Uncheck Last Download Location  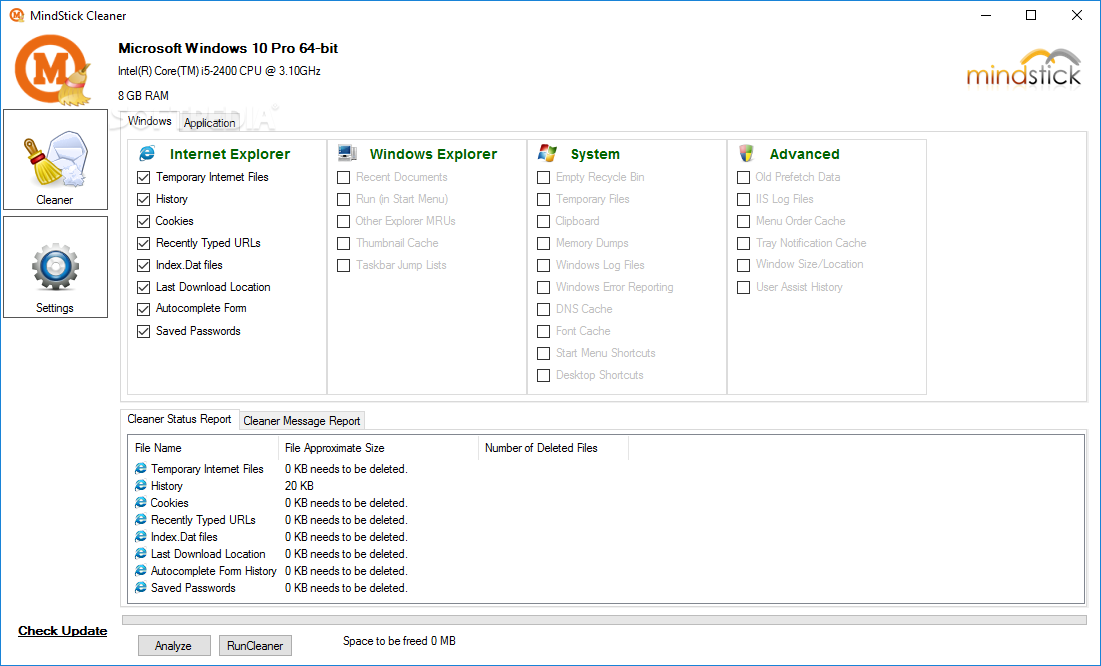pos(144,287)
